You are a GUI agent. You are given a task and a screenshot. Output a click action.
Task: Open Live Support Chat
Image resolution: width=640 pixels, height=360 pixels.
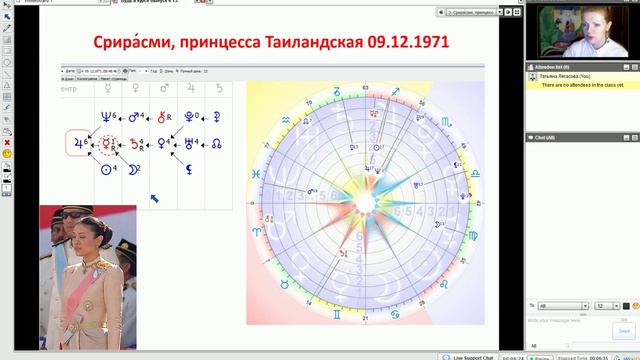tap(468, 358)
